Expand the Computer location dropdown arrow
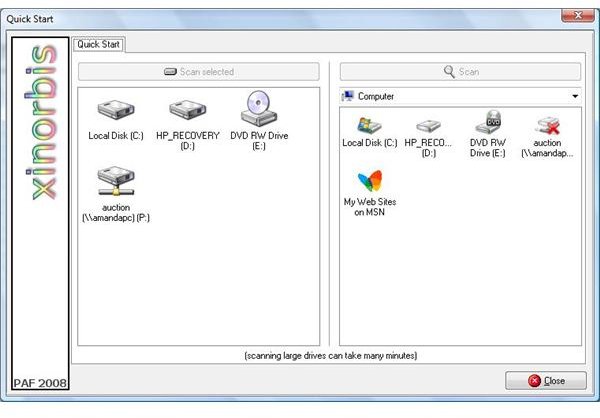 point(575,96)
